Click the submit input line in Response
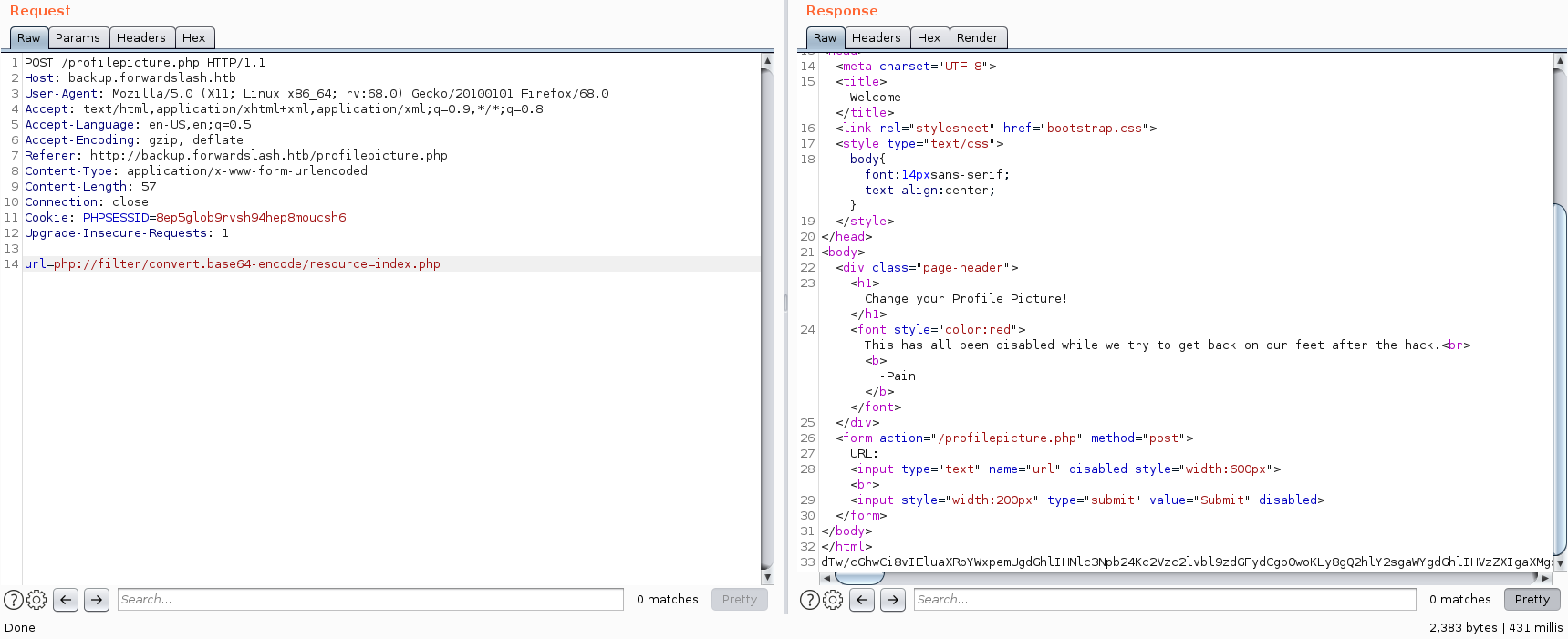 [1087, 500]
